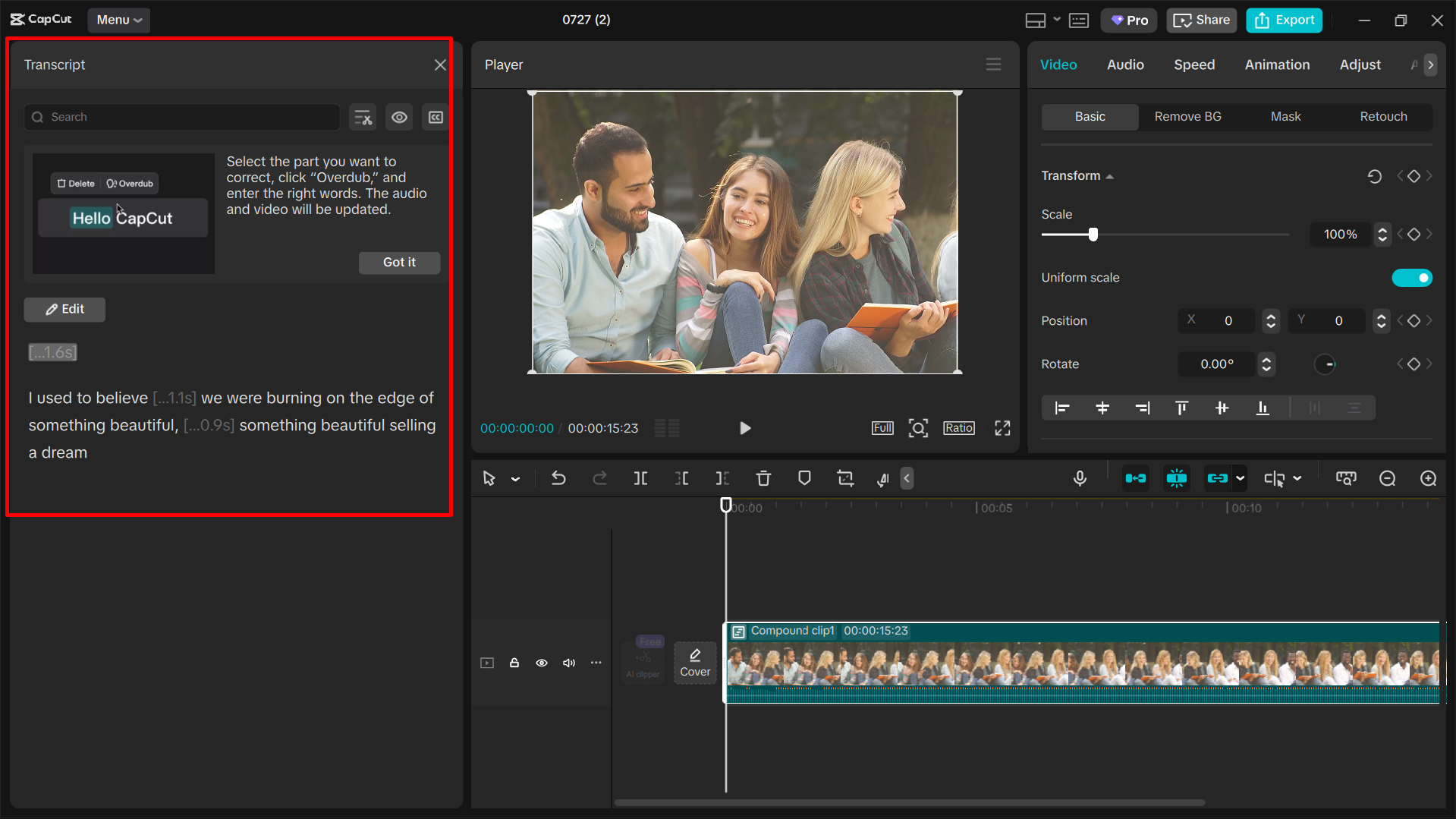Record voiceover with microphone icon
1456x819 pixels.
[x=1080, y=478]
